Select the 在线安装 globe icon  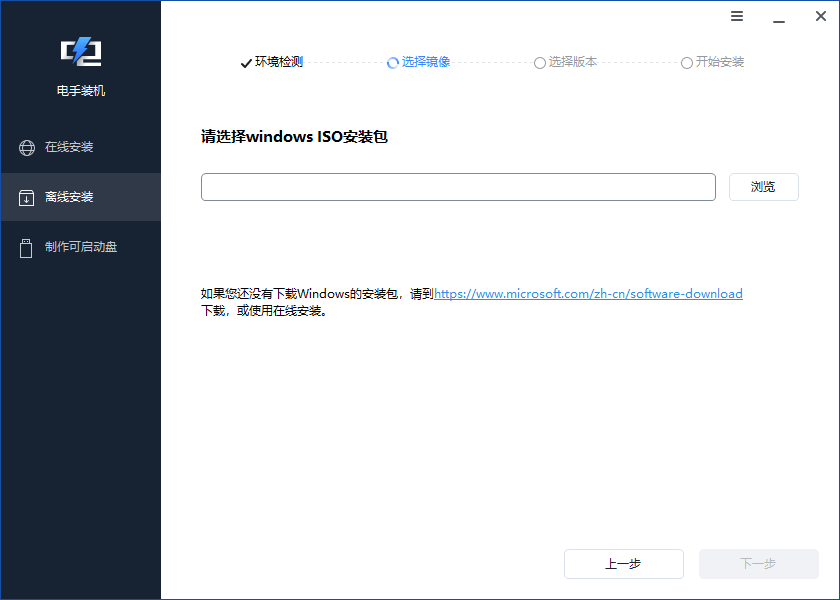click(x=26, y=147)
